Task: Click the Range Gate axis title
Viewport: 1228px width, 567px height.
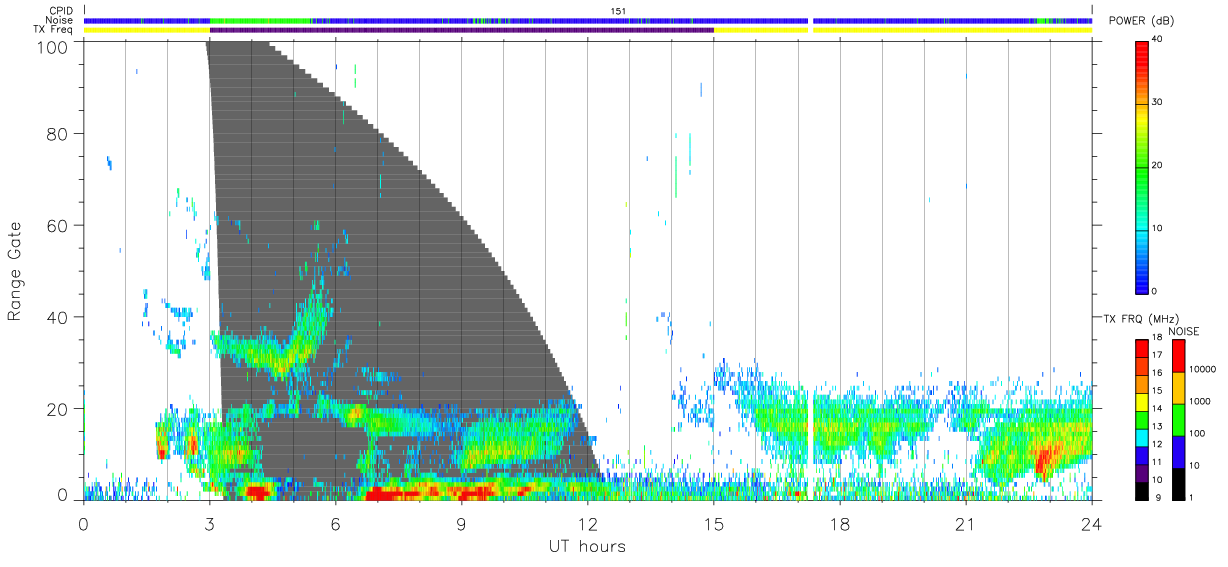Action: 15,271
